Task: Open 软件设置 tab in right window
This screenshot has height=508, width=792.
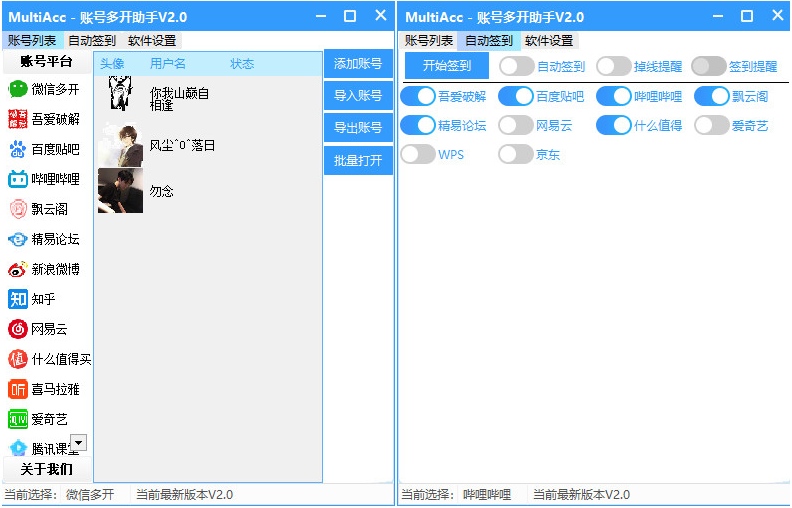Action: (549, 40)
